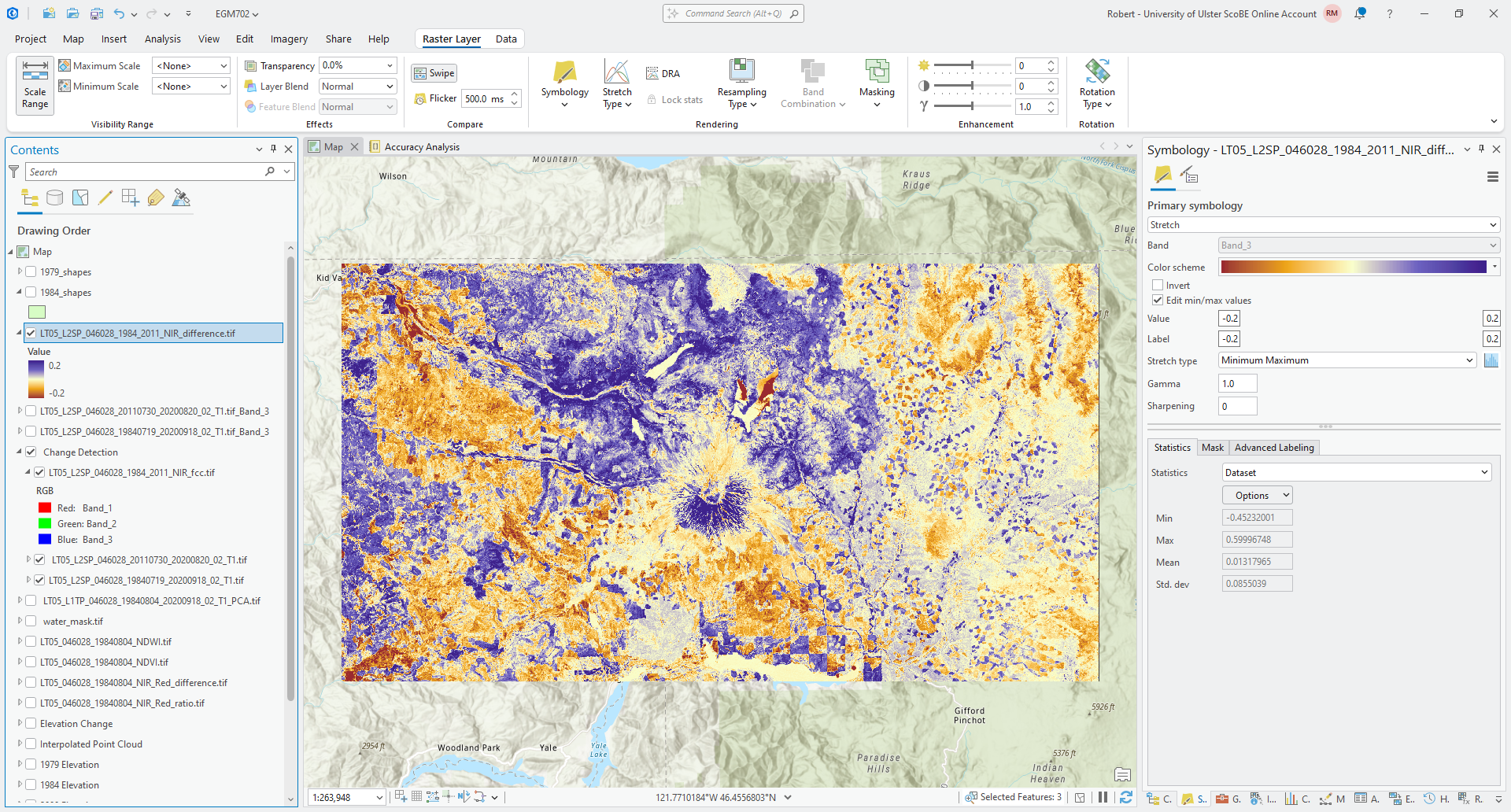Screen dimensions: 1511x812
Task: Open the Stretch type Minimum Maximum dropdown
Action: pos(1347,360)
